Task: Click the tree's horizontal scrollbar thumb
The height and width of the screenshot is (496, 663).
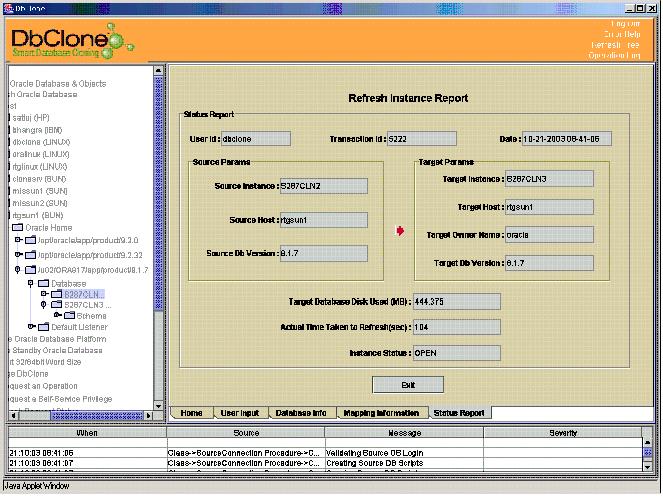Action: [x=97, y=416]
